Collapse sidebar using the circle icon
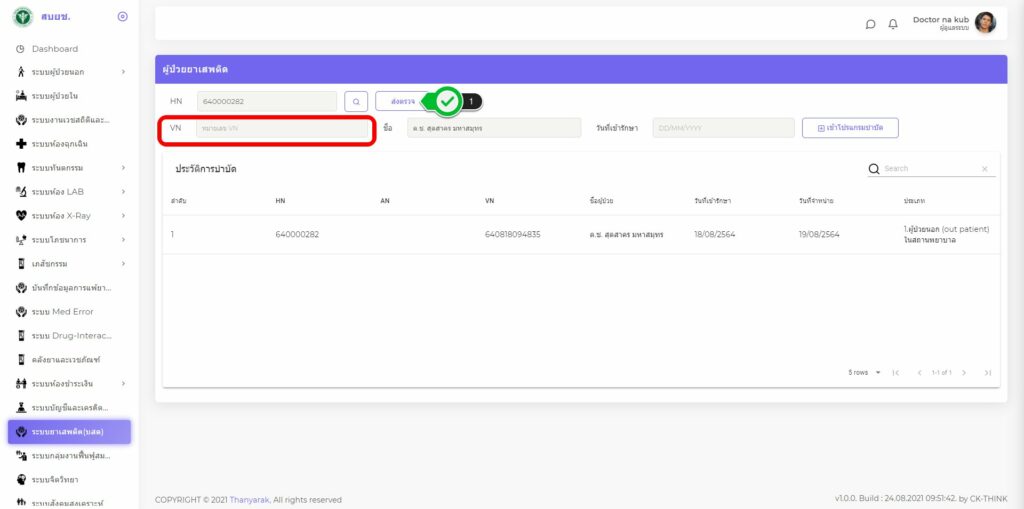The height and width of the screenshot is (509, 1024). (123, 17)
